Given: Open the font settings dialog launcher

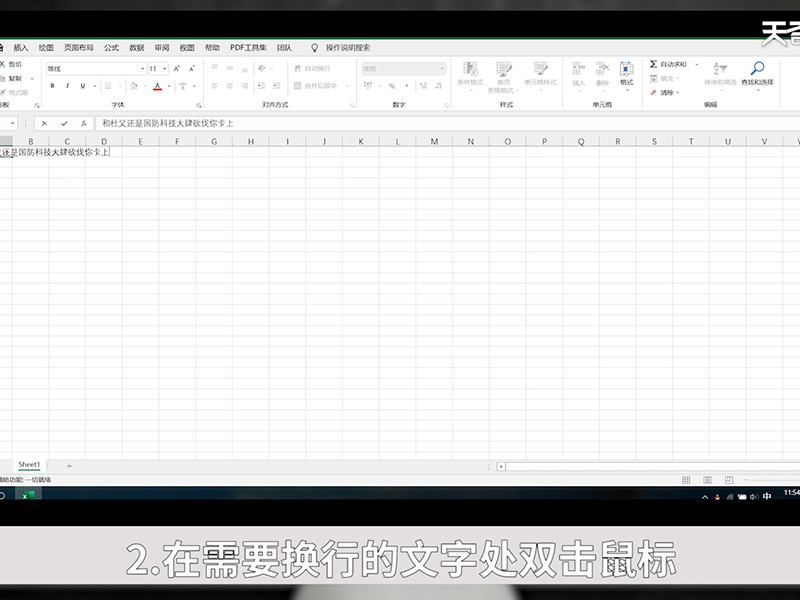Looking at the screenshot, I should point(198,105).
